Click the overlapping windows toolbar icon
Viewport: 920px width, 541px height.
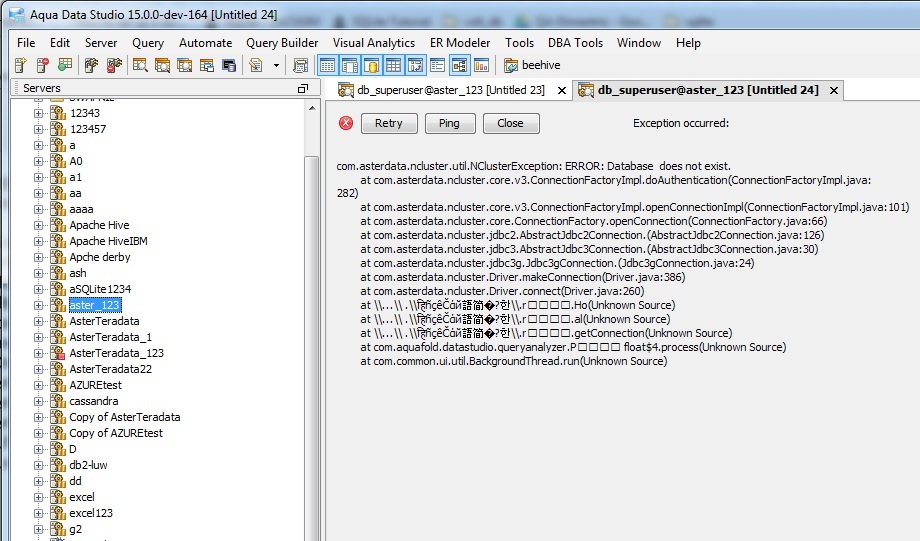point(207,65)
